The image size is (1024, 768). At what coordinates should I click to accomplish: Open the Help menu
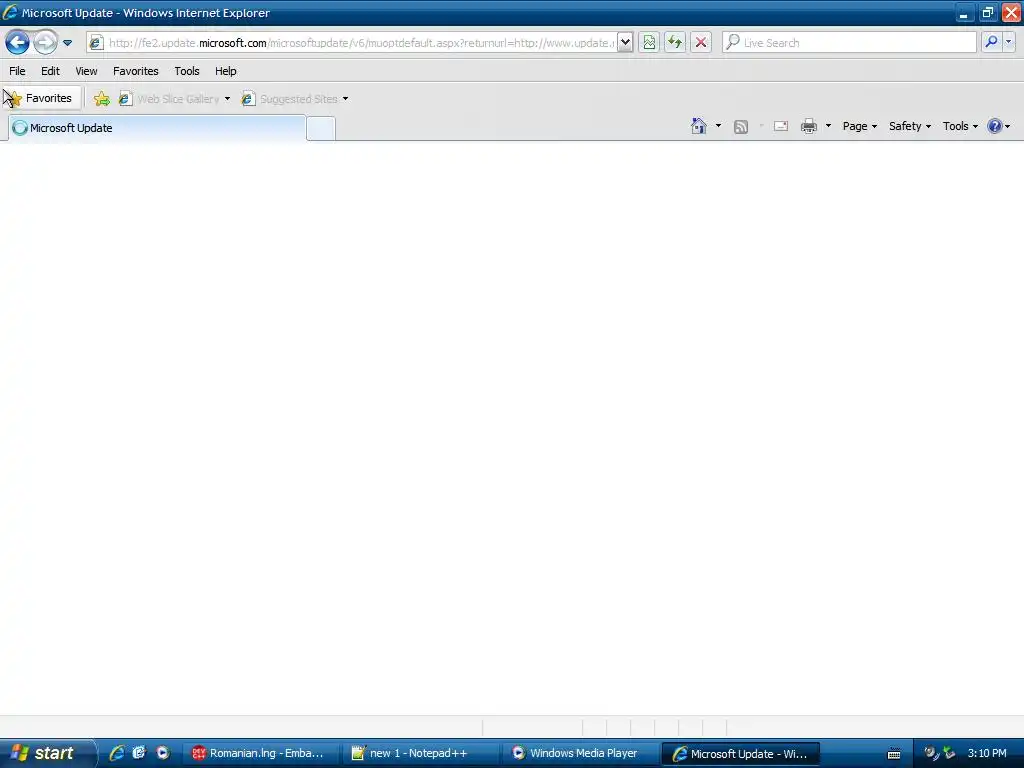[226, 71]
